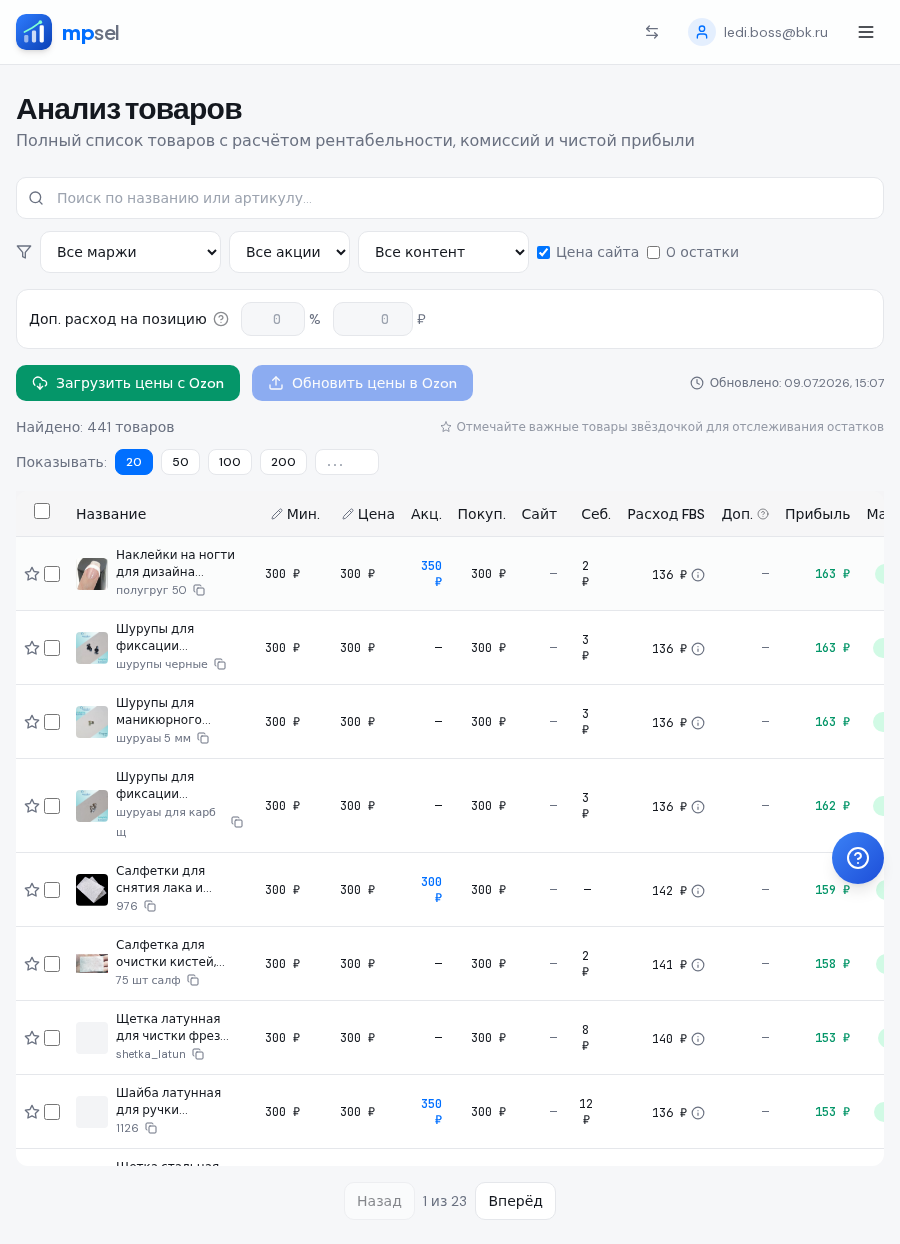Open the hamburger menu icon
Screen dimensions: 900x1244
(866, 32)
